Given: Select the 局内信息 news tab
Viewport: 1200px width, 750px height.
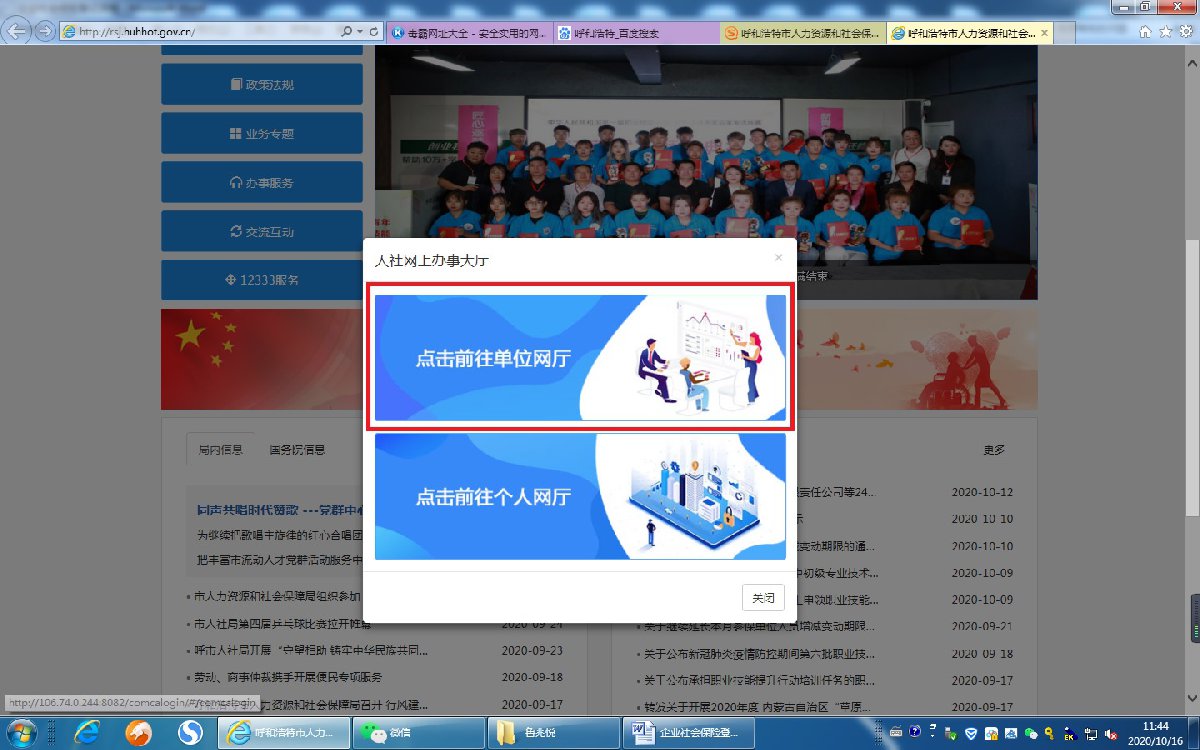Looking at the screenshot, I should click(220, 450).
